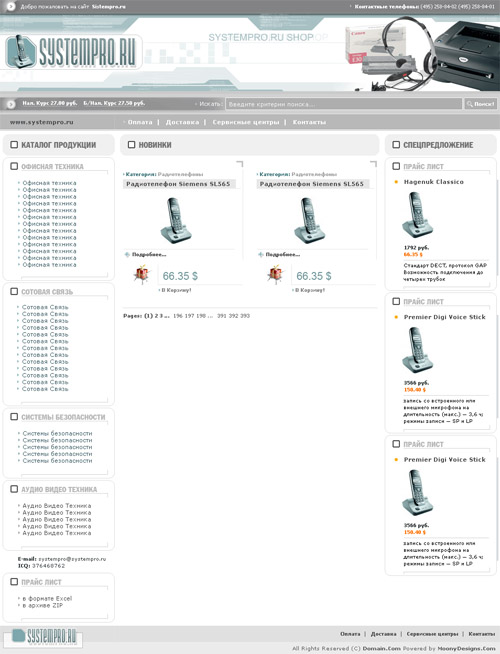Click the 'Б/Нал. Курс 27.50 руб.' rate text

tap(114, 103)
